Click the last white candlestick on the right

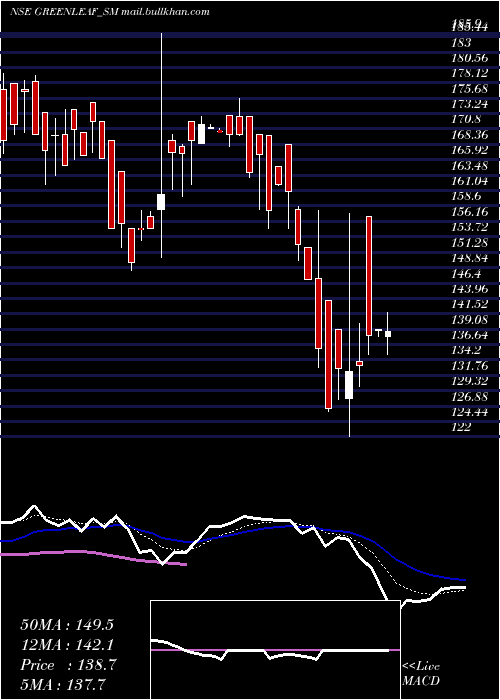click(388, 333)
